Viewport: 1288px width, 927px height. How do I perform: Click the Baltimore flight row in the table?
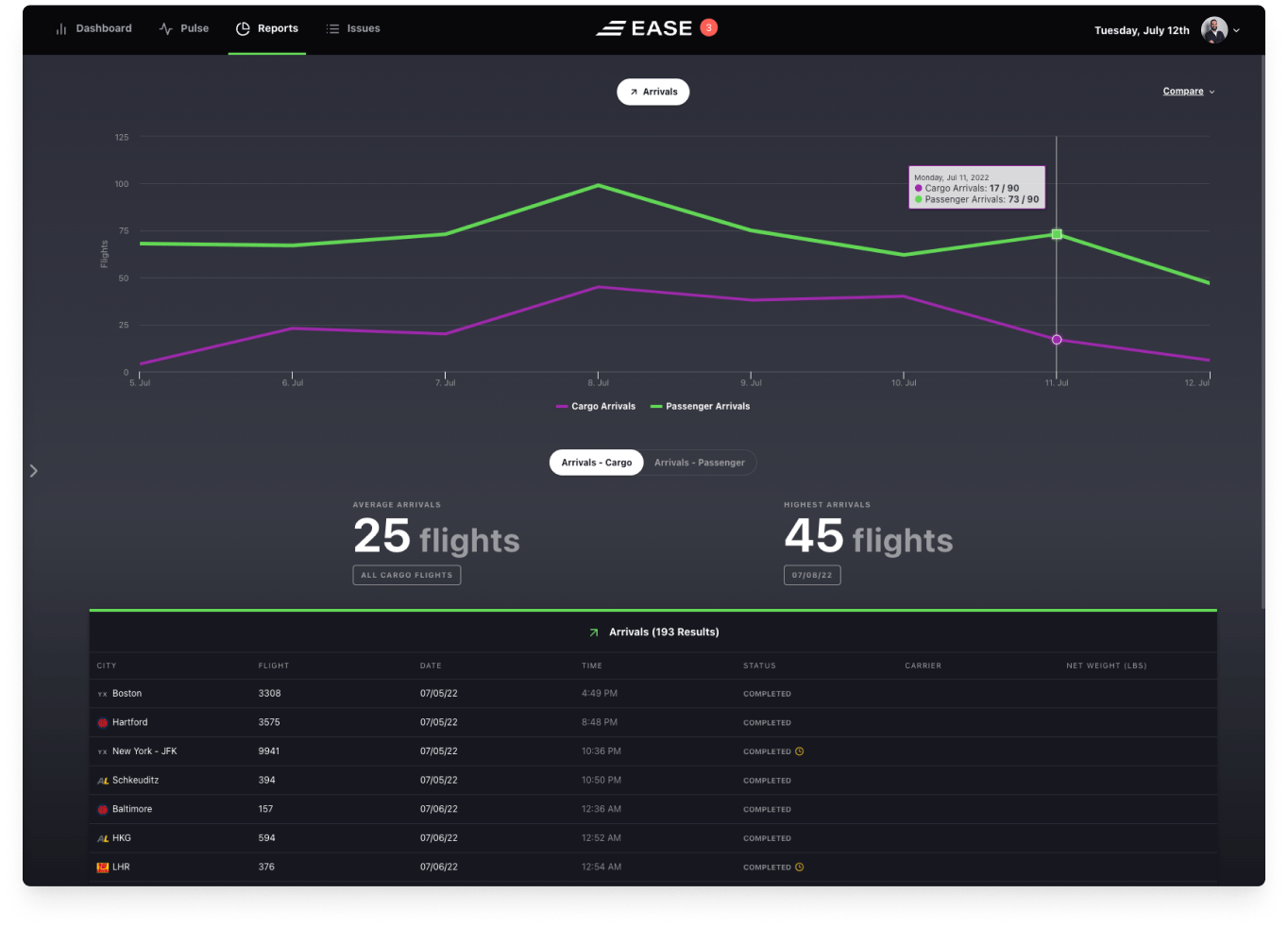pos(378,809)
